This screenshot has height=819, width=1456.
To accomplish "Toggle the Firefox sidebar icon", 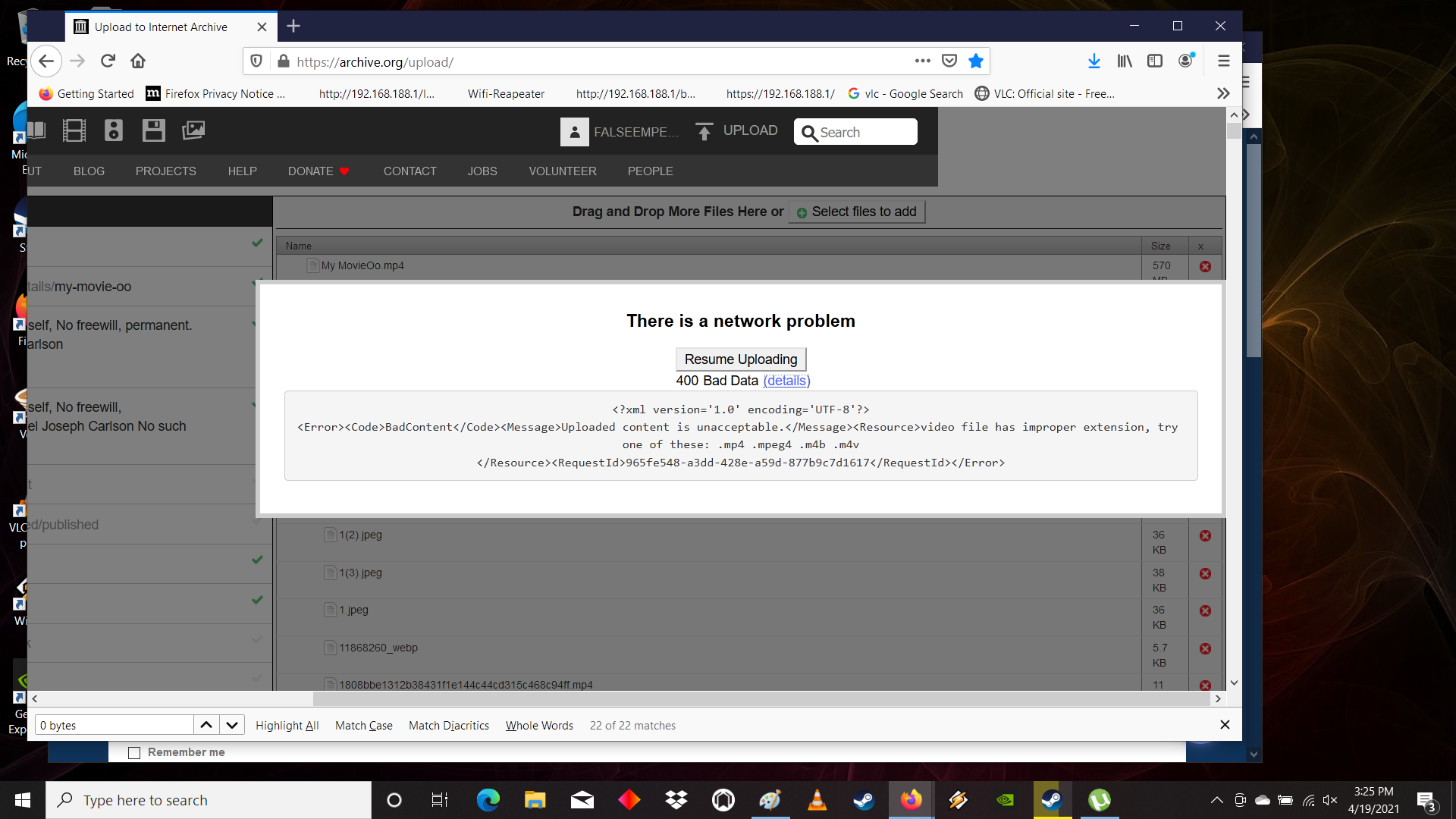I will 1155,61.
